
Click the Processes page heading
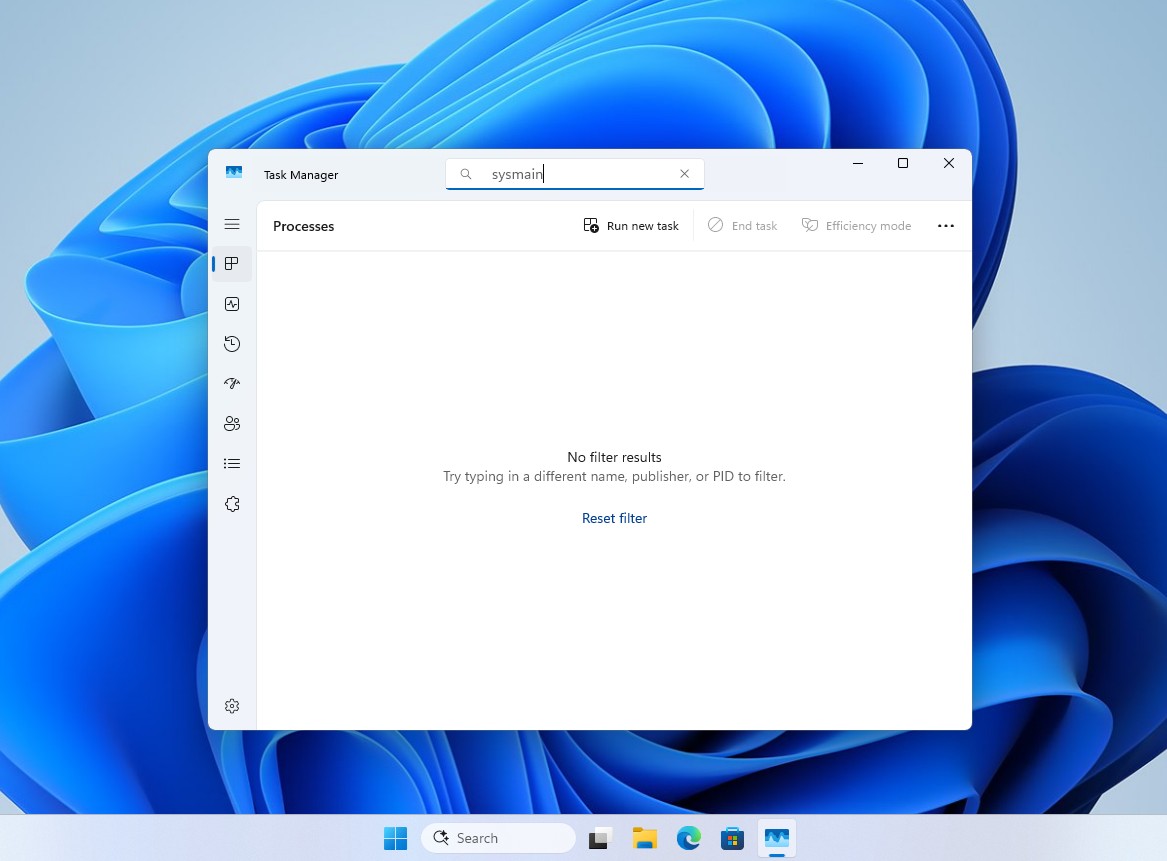(304, 226)
